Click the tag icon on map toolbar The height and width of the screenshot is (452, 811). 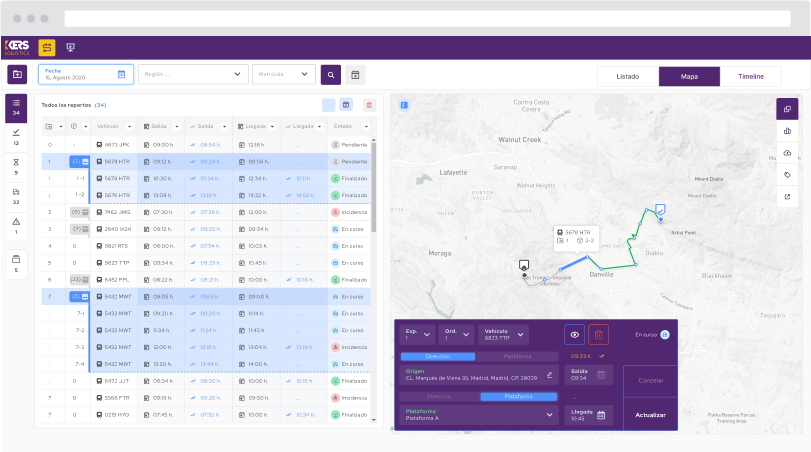pos(787,175)
